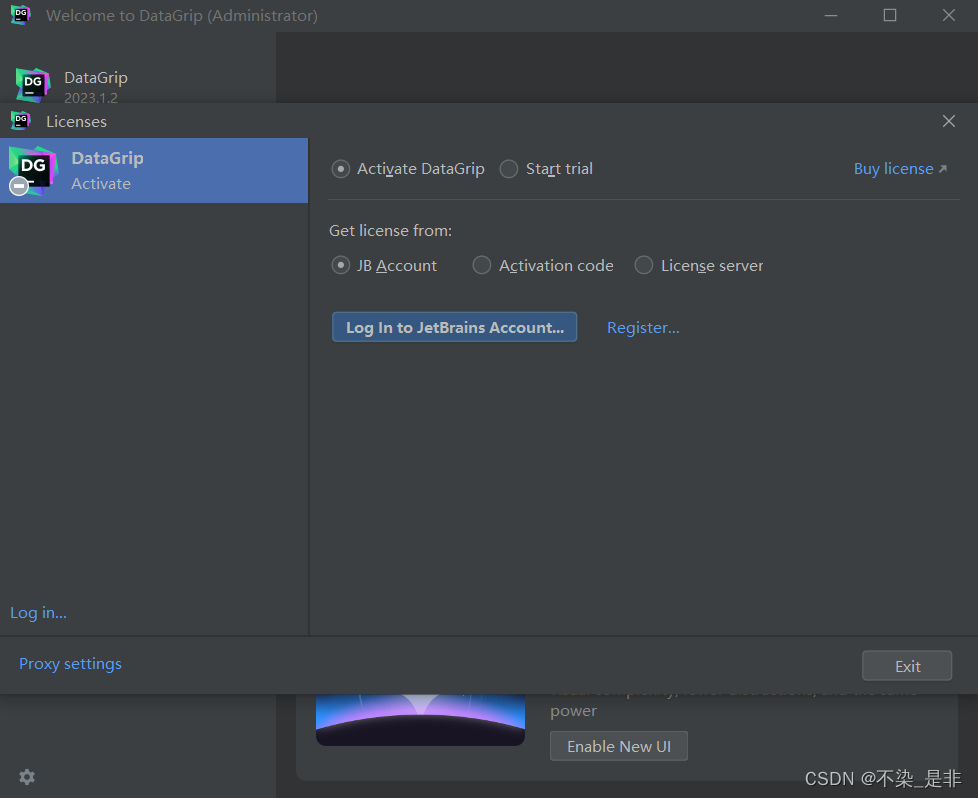This screenshot has width=978, height=798.
Task: Open Proxy settings link
Action: click(70, 664)
